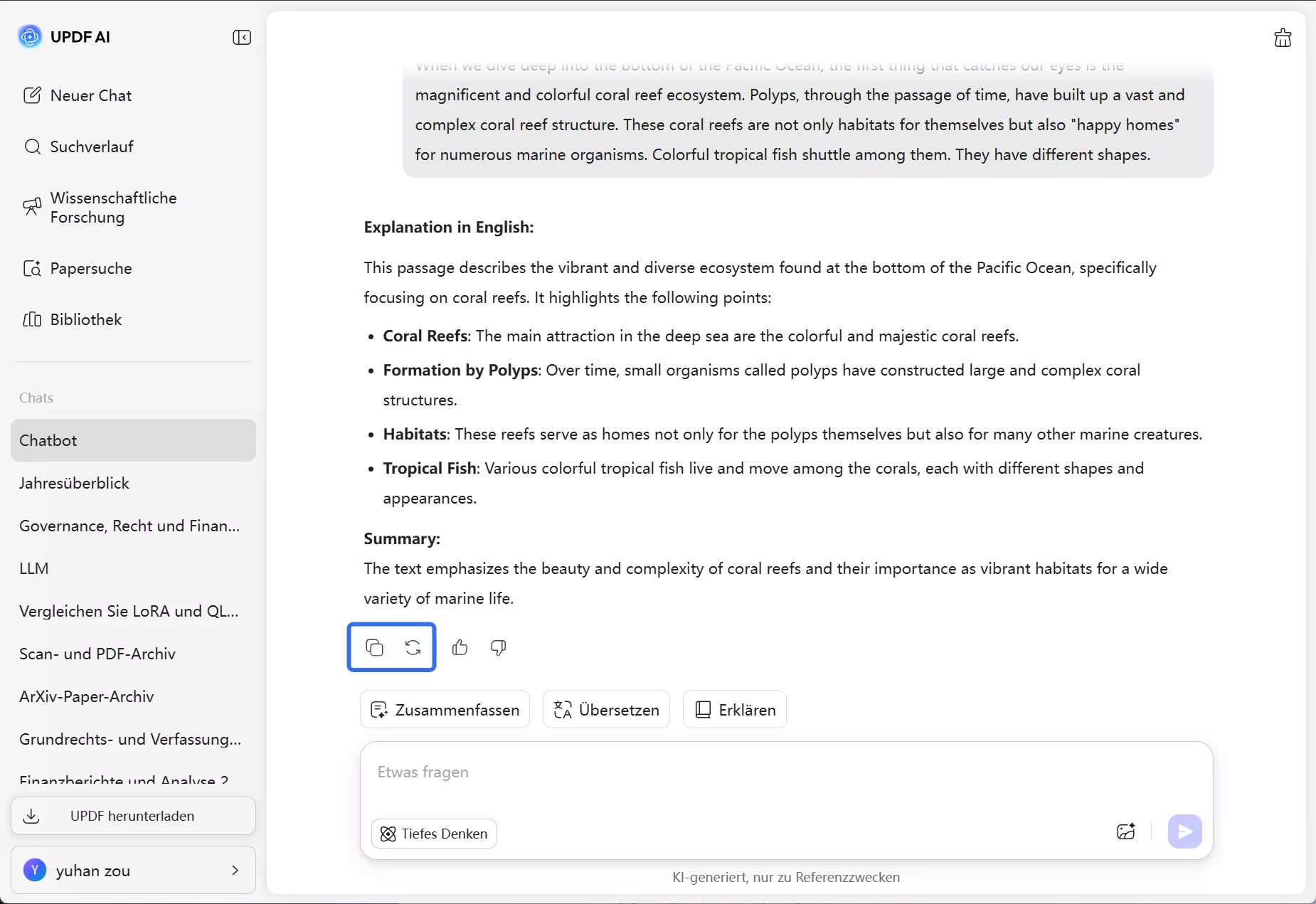Select the Chatbot chat
The image size is (1316, 904).
(133, 440)
